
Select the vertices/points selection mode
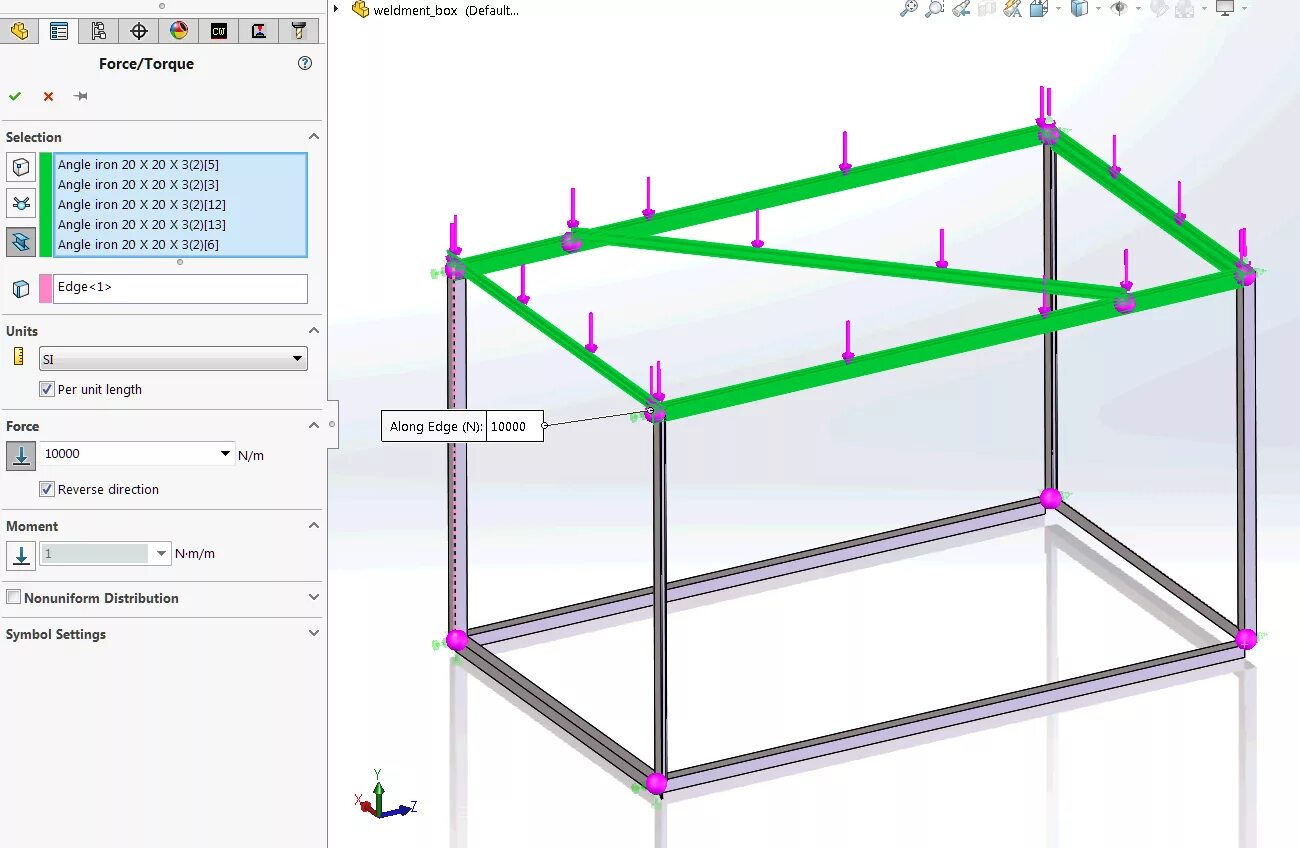tap(21, 166)
